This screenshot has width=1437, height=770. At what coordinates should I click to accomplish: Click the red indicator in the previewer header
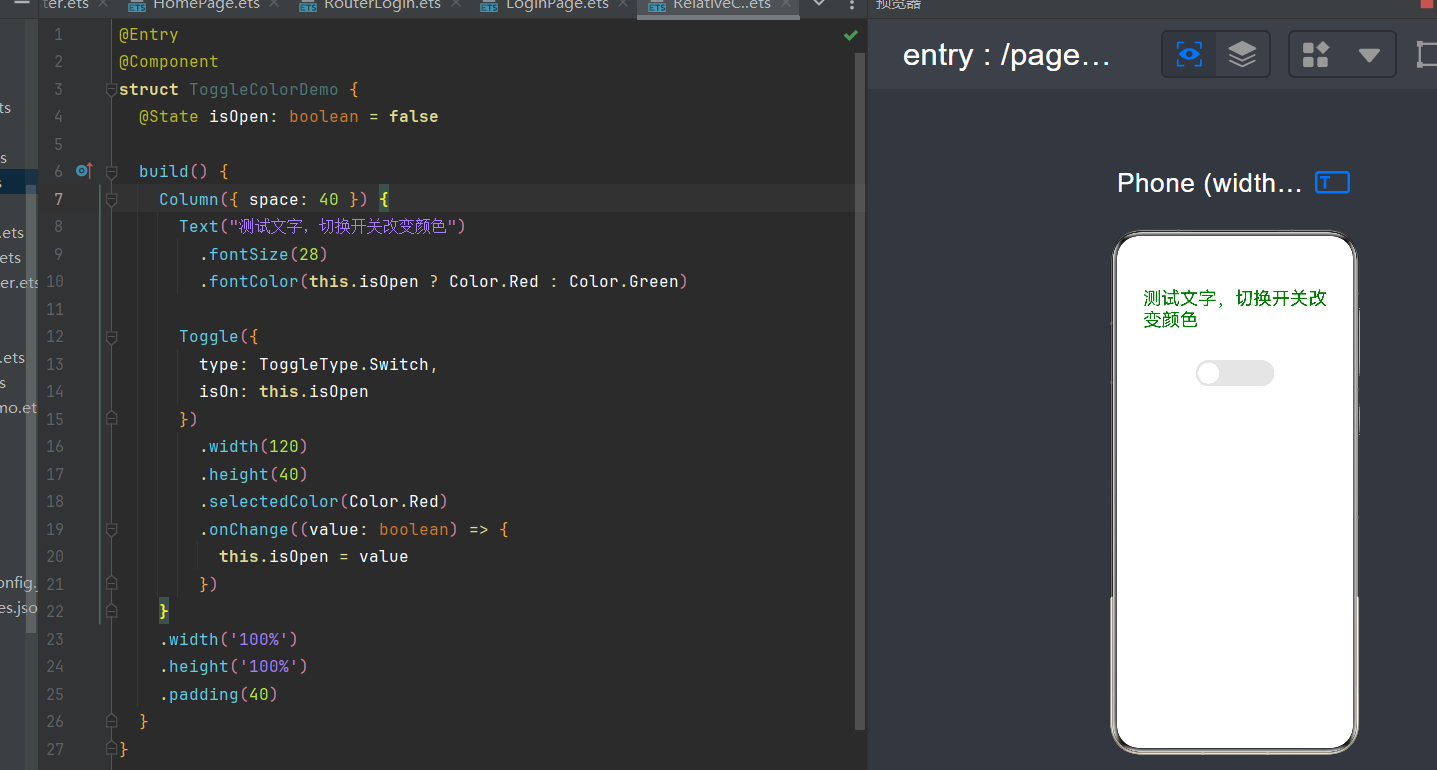[1427, 4]
